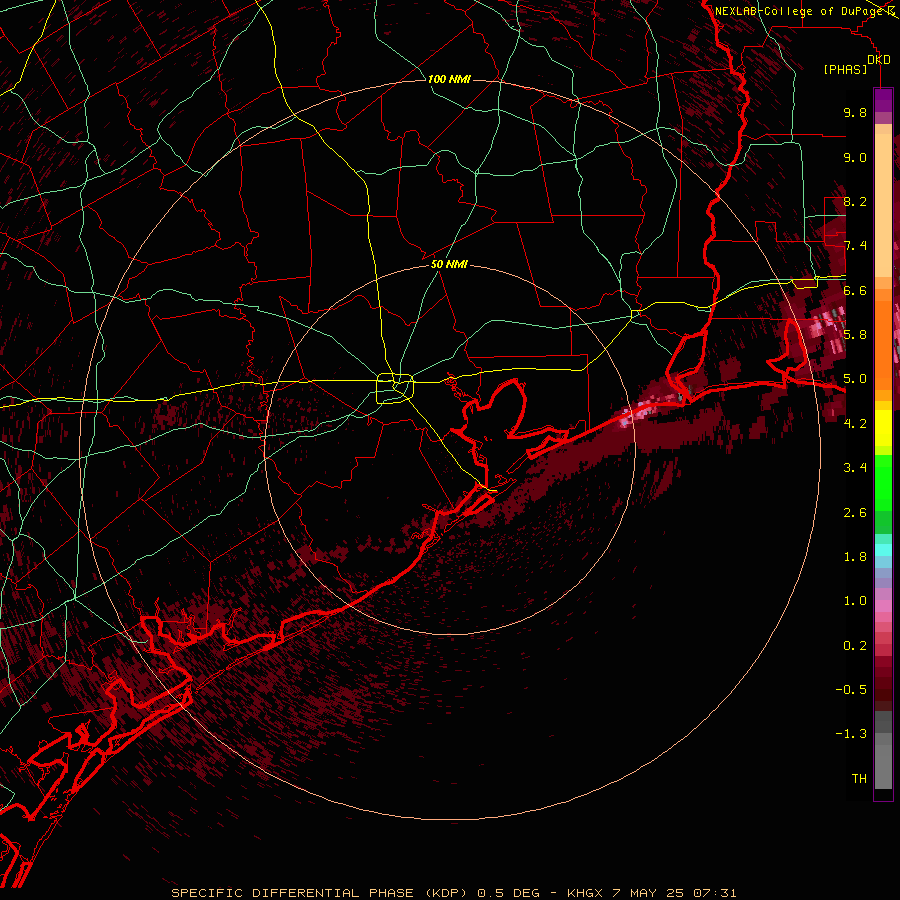Click the 8.2 value on the legend
Image resolution: width=900 pixels, height=900 pixels.
click(x=855, y=201)
